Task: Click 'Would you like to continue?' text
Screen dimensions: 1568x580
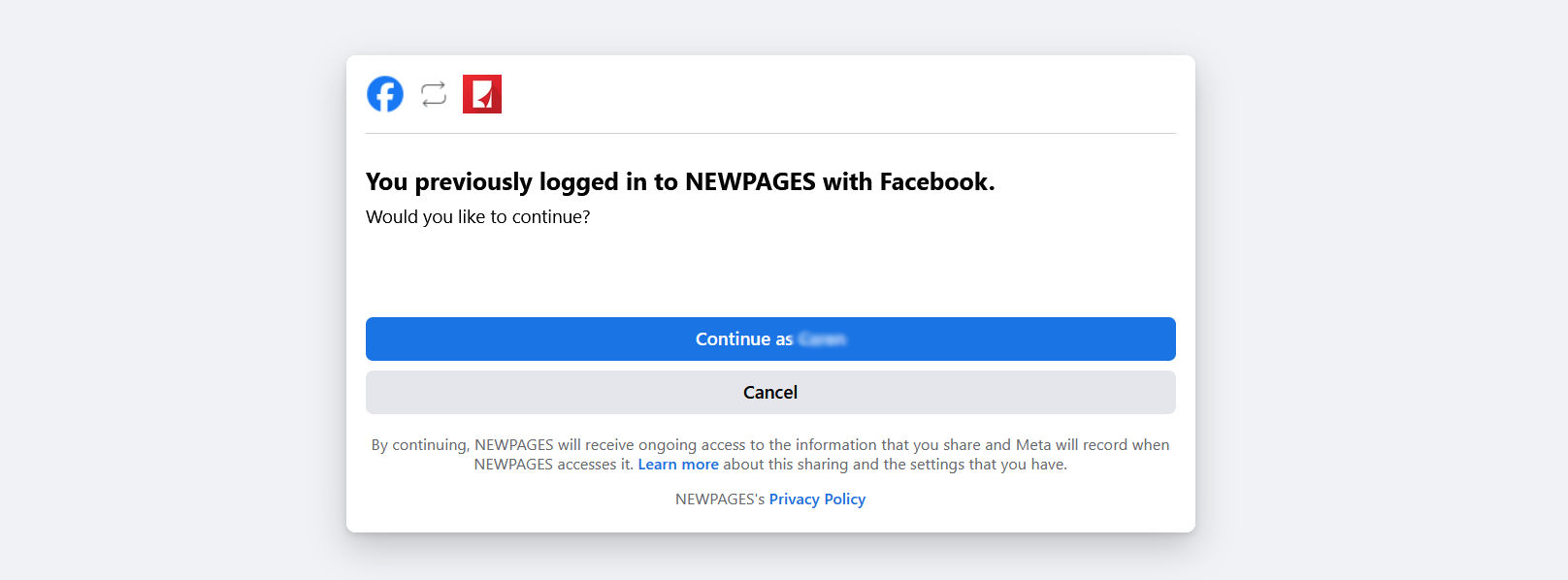Action: [477, 217]
